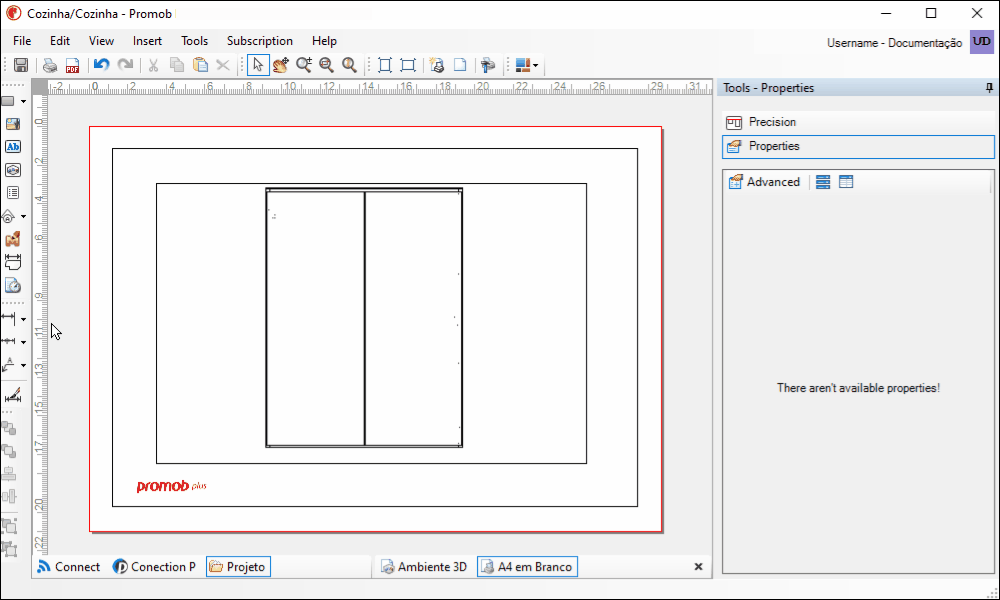The width and height of the screenshot is (1000, 600).
Task: Click the Save floppy disk icon
Action: pyautogui.click(x=20, y=65)
